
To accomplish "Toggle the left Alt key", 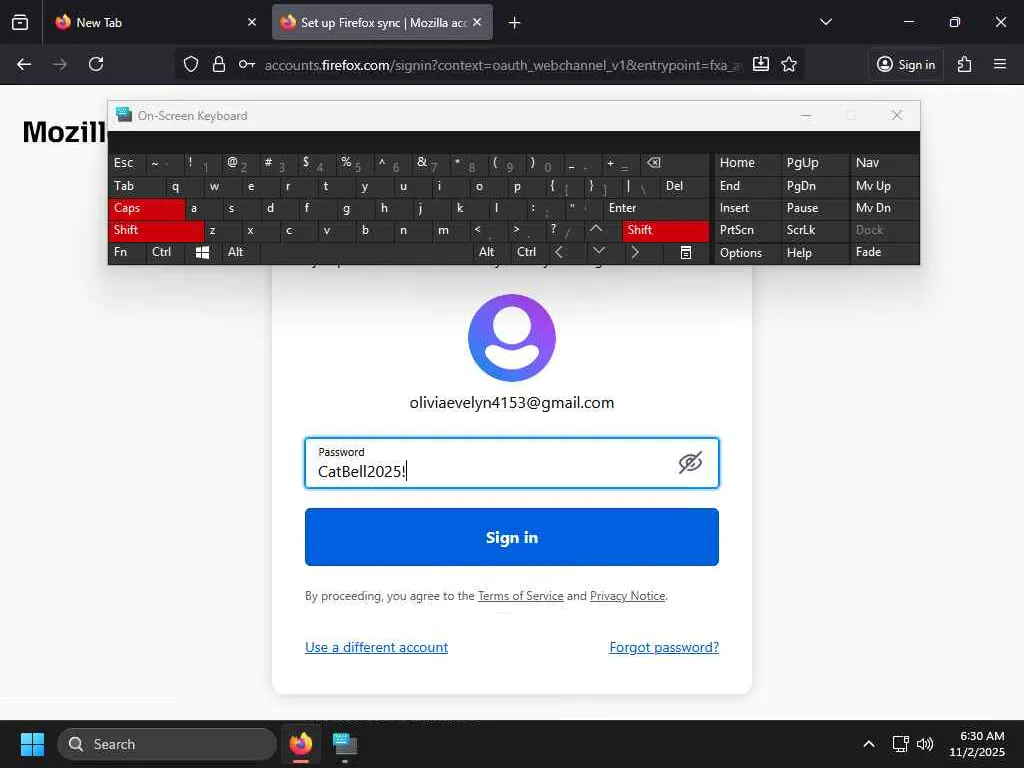I will 241,252.
